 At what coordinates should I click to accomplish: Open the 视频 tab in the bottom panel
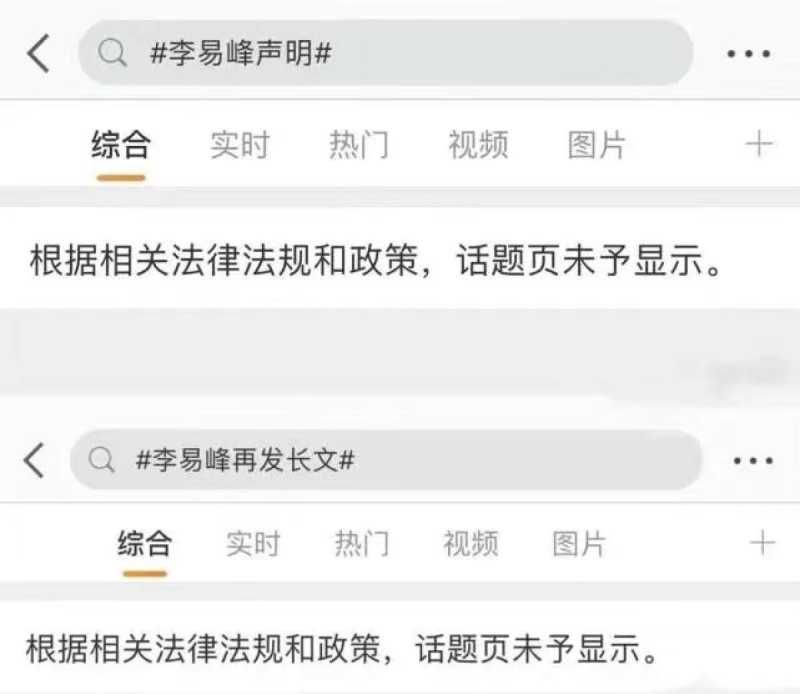(470, 543)
